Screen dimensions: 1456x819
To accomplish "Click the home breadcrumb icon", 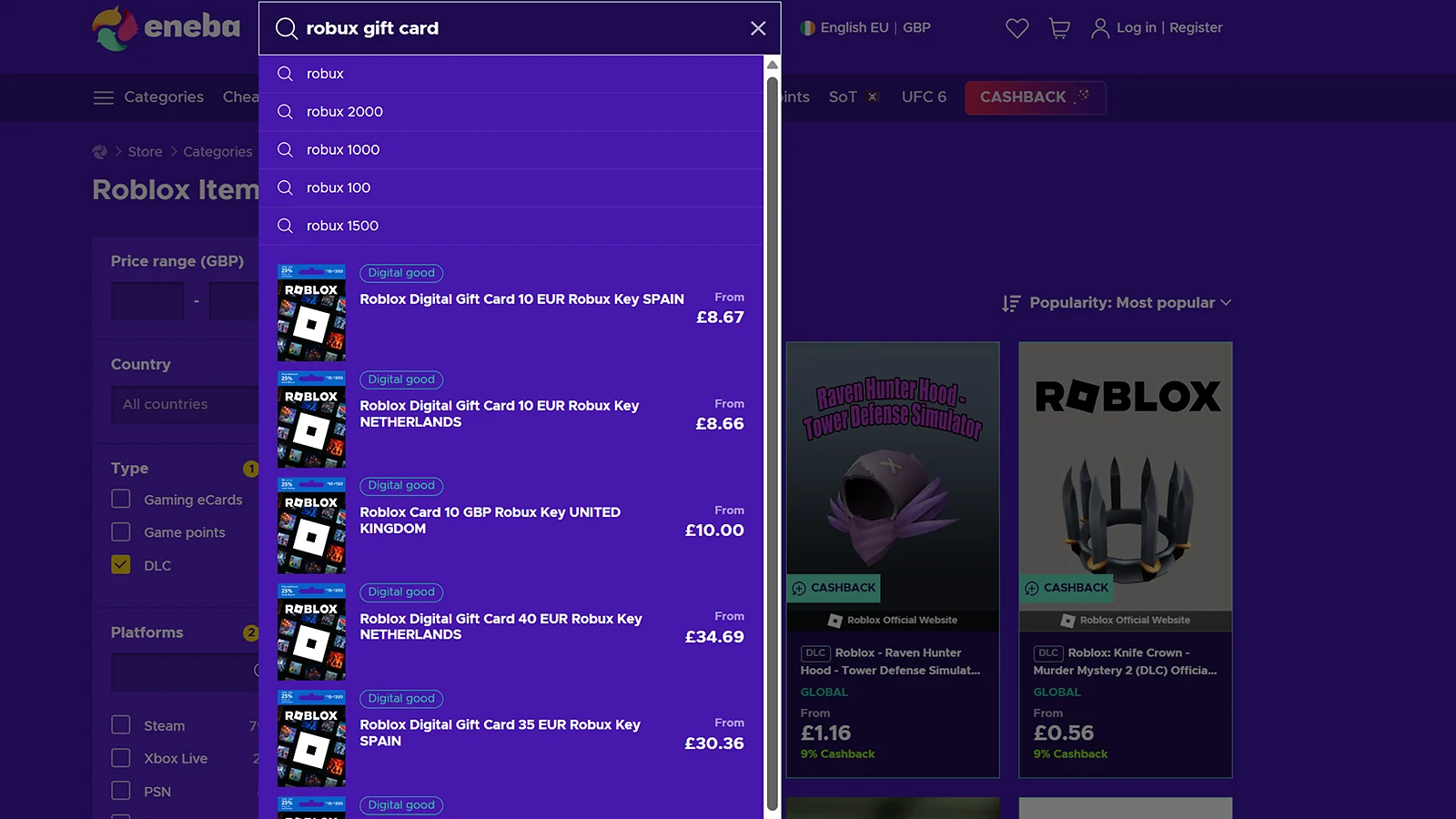I will [100, 152].
